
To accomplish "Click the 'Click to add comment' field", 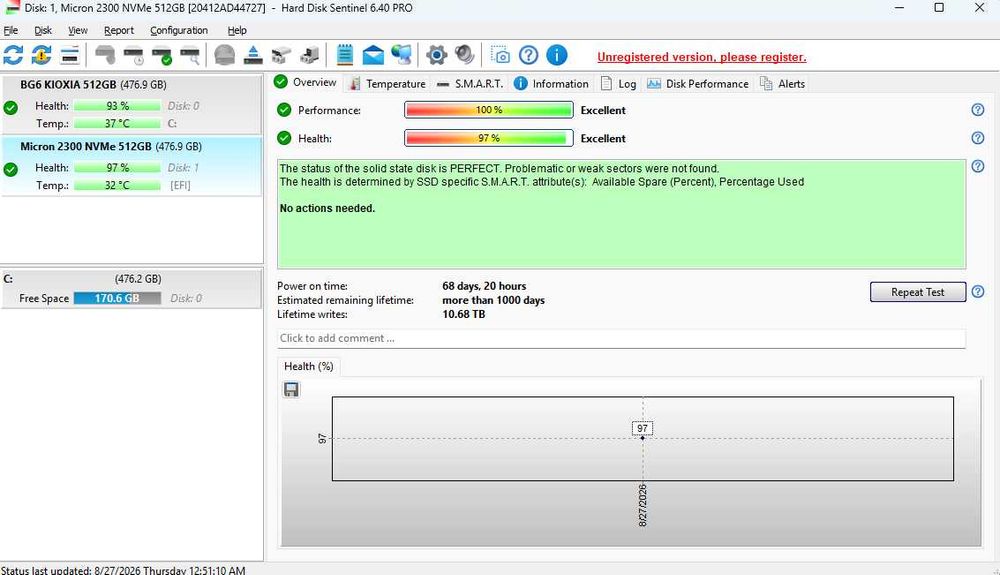I will [x=621, y=338].
